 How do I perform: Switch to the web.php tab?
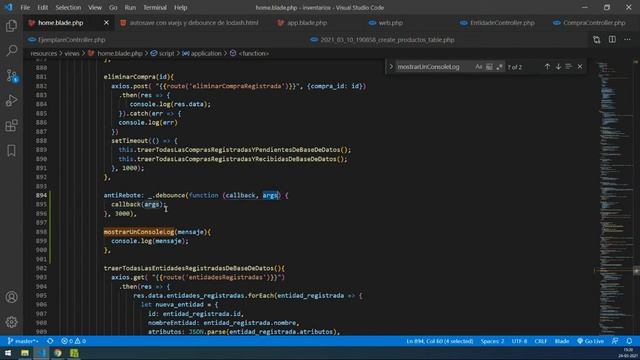pyautogui.click(x=386, y=23)
